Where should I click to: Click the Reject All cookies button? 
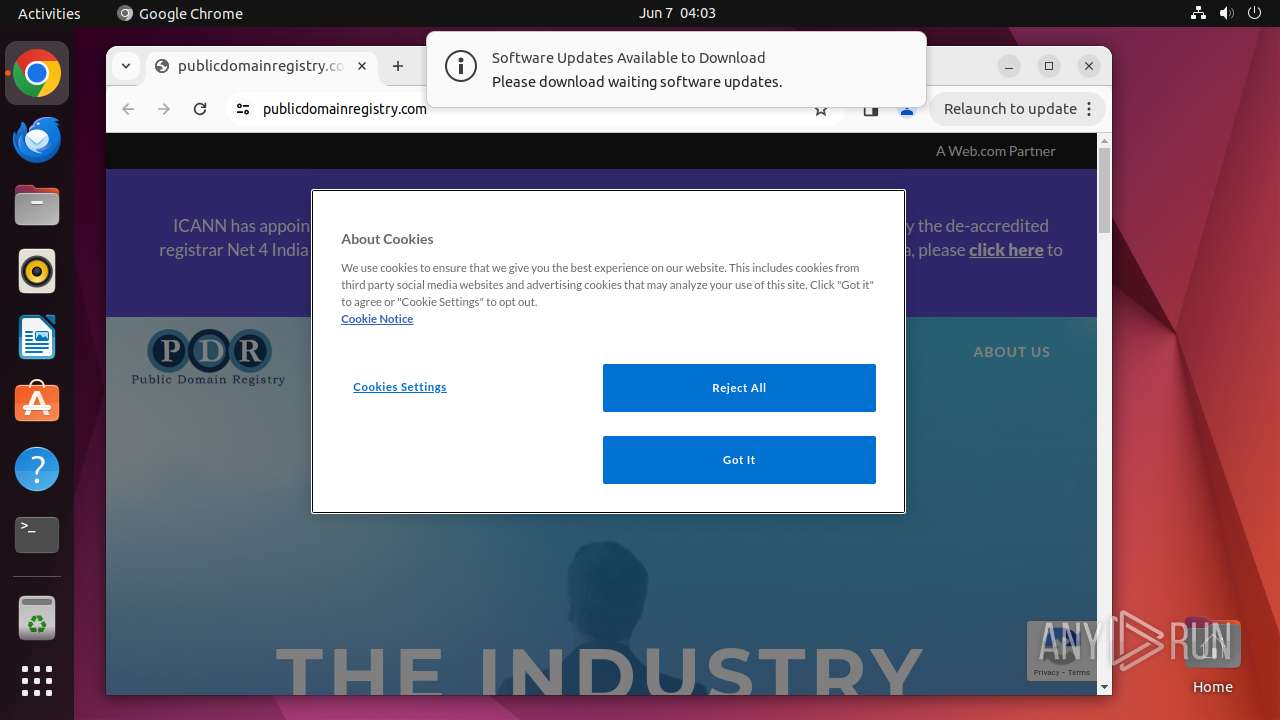[739, 388]
